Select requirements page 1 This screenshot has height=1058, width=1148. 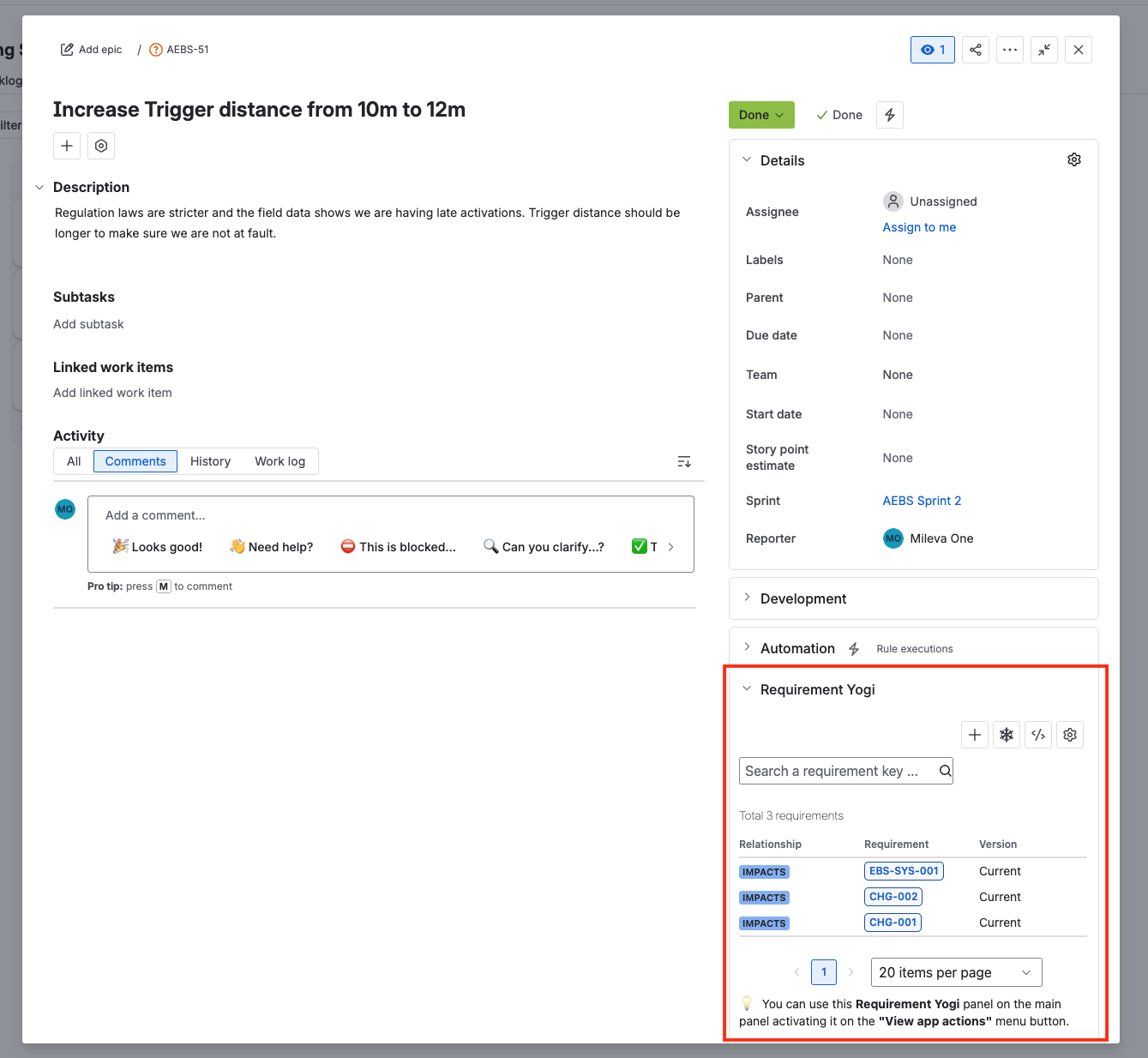point(824,972)
